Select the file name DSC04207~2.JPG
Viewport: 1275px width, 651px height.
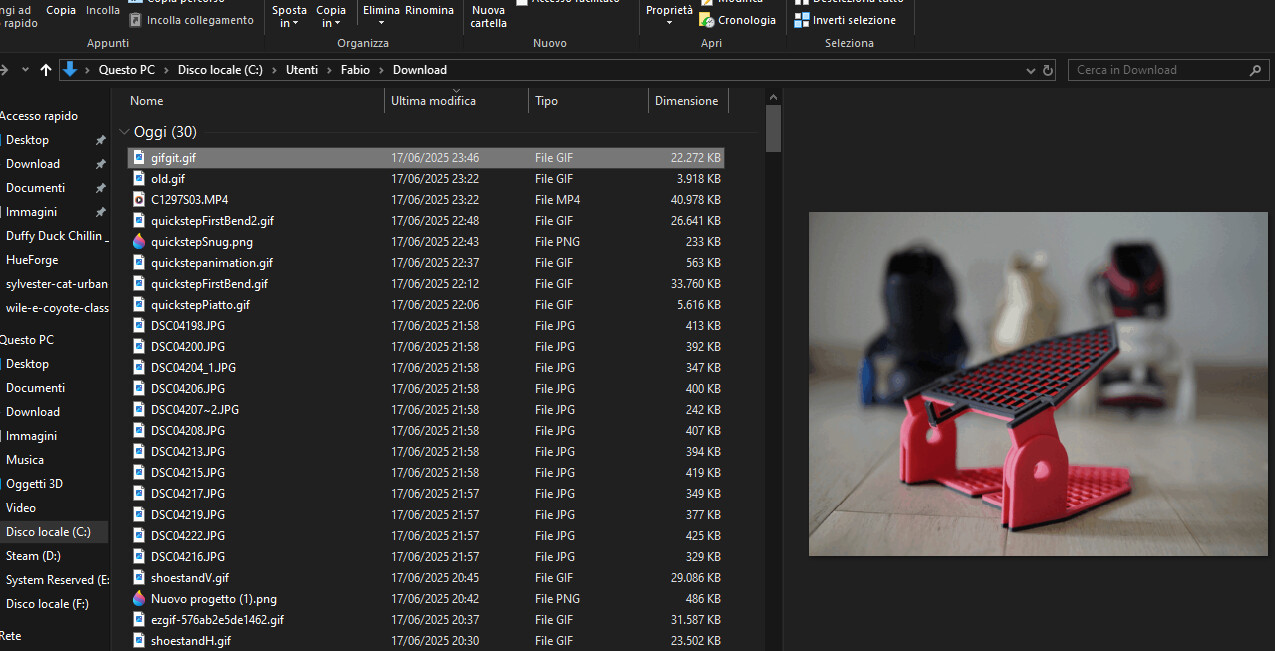(195, 410)
